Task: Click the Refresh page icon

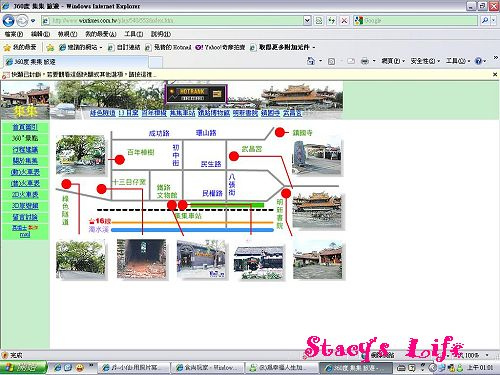Action: (x=331, y=21)
